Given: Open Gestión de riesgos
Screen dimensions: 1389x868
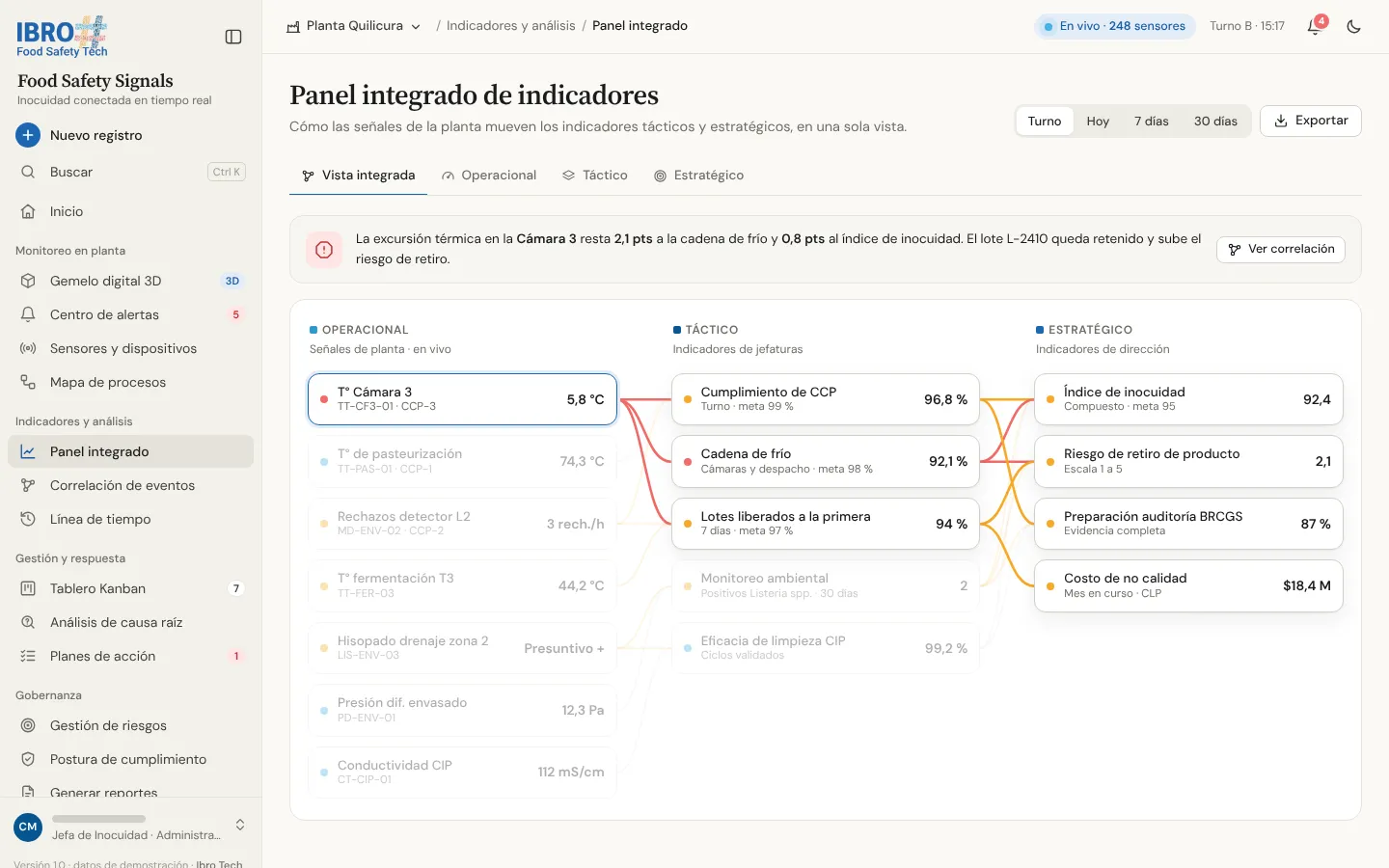Looking at the screenshot, I should [x=130, y=725].
